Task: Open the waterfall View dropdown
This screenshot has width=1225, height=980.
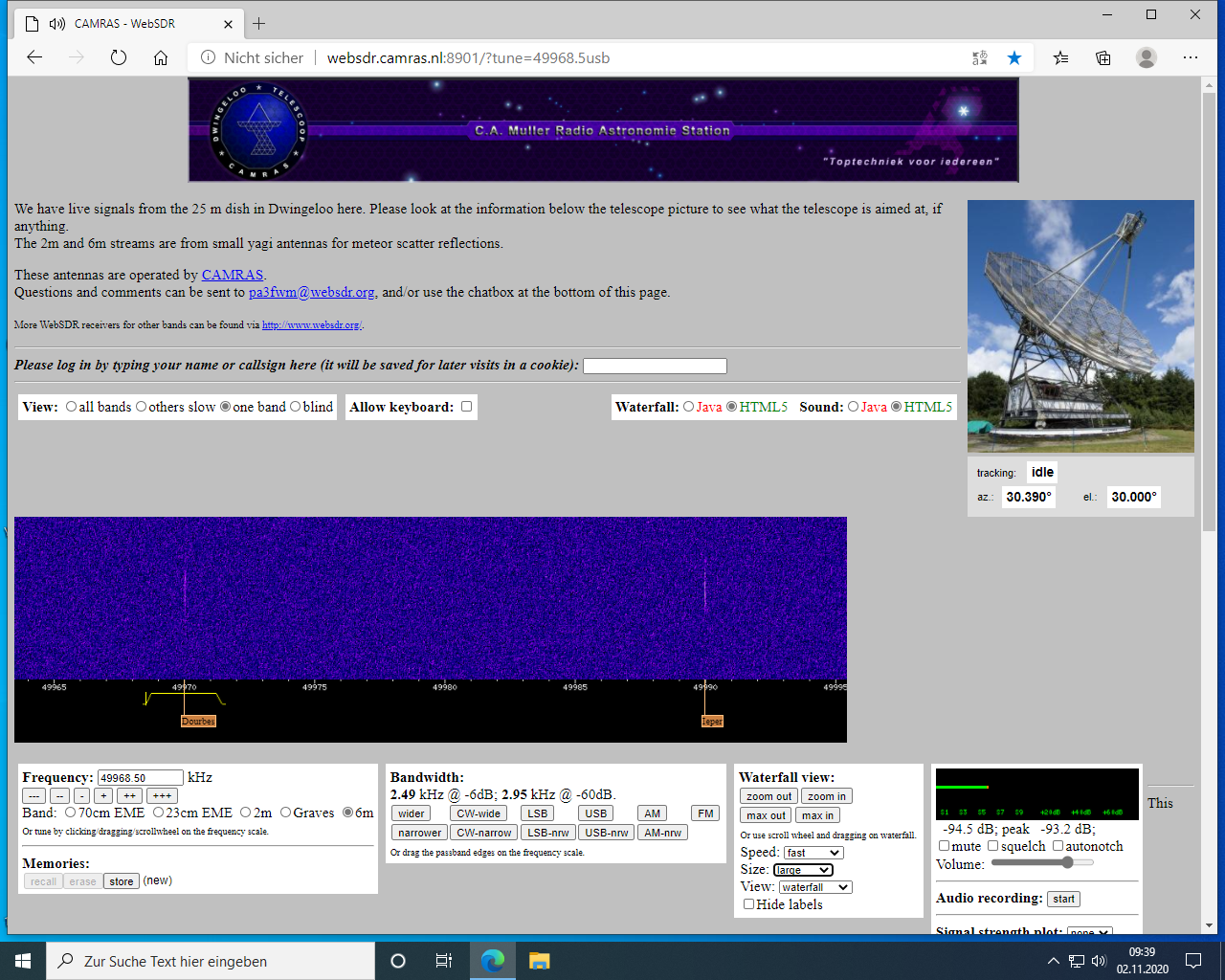Action: coord(815,887)
